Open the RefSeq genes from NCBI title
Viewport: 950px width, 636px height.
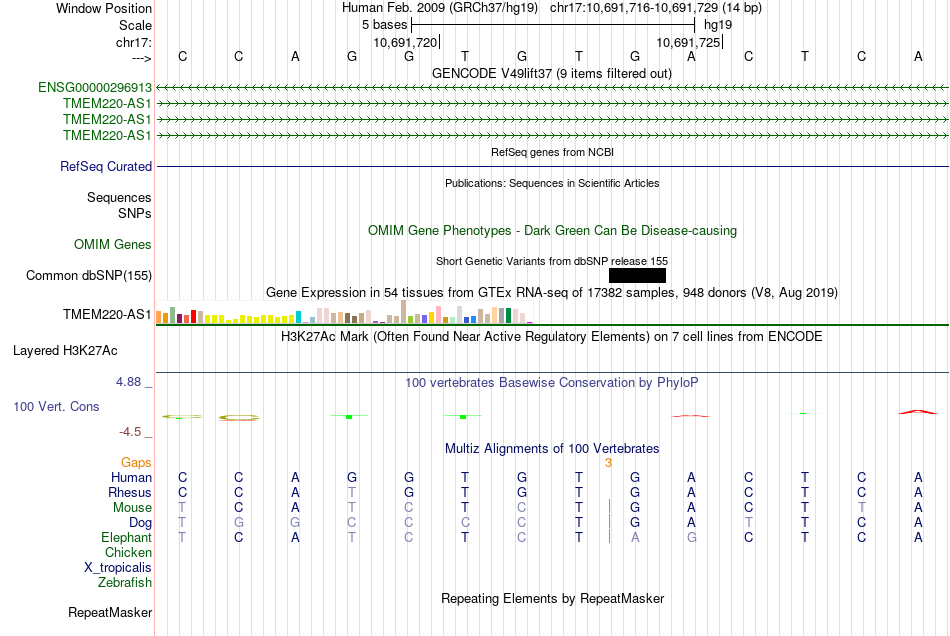pyautogui.click(x=552, y=153)
